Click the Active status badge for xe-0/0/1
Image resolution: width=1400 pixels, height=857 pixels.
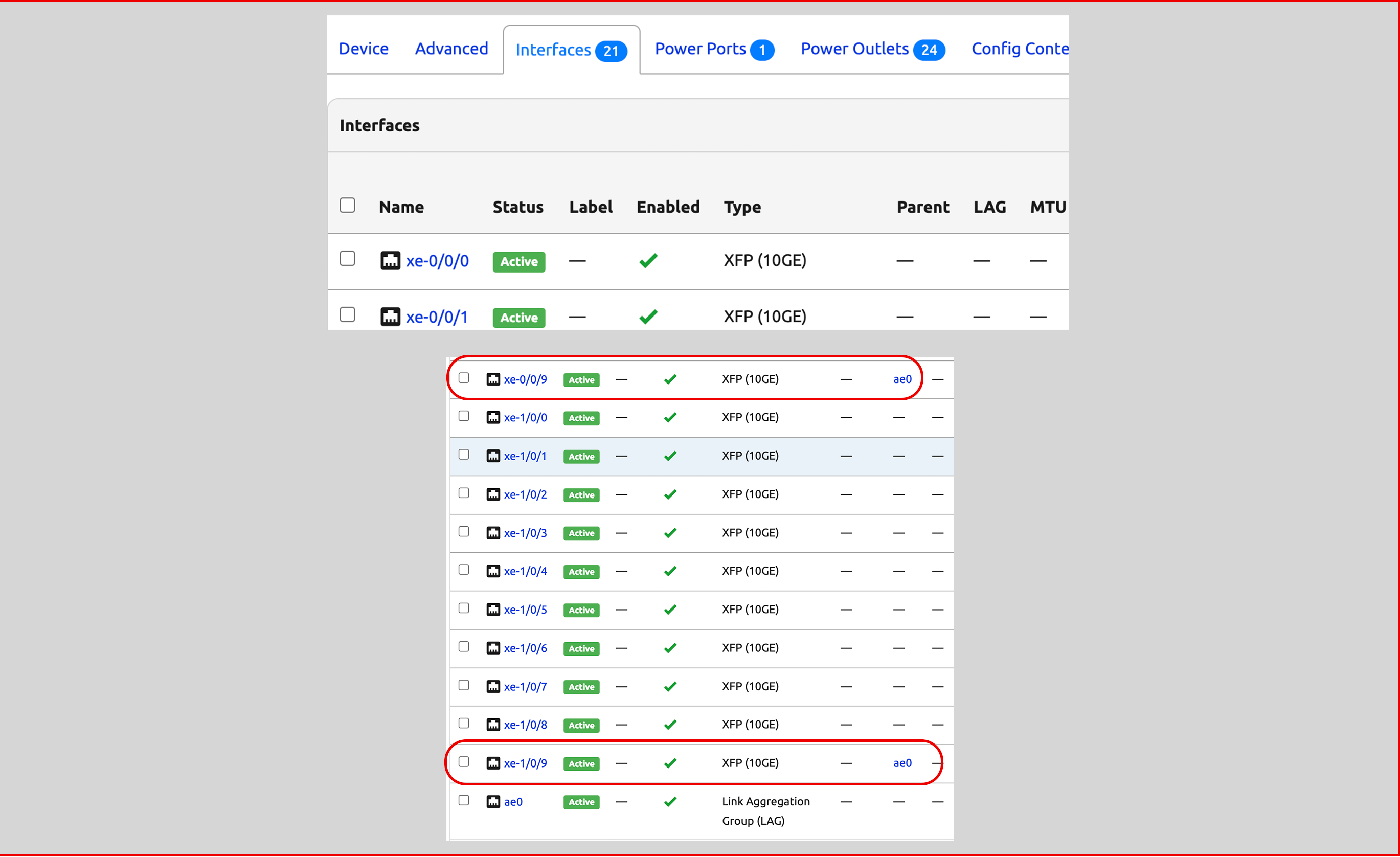pyautogui.click(x=518, y=317)
